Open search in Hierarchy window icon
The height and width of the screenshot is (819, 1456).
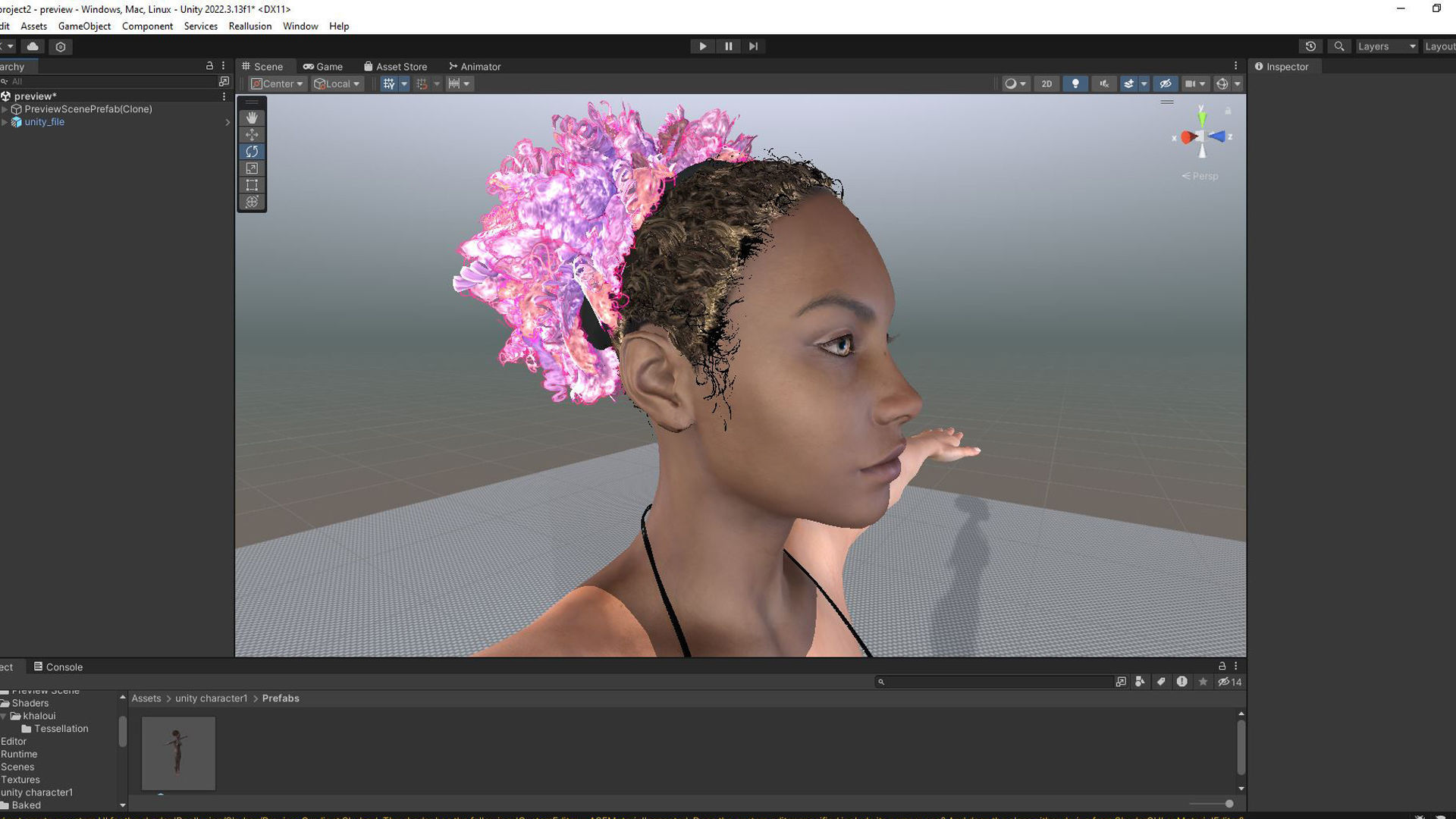click(224, 81)
